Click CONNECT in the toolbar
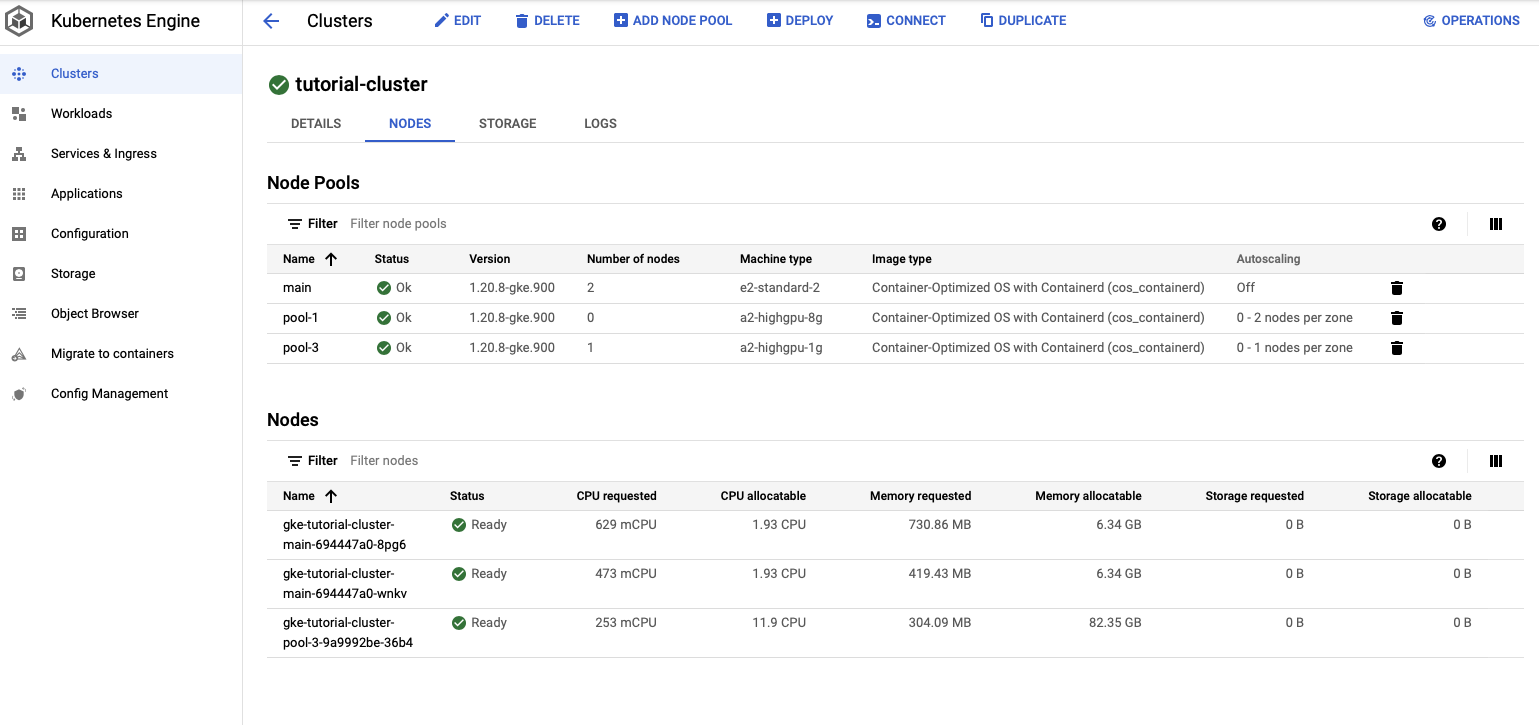Screen dimensions: 1539x725 coord(906,21)
